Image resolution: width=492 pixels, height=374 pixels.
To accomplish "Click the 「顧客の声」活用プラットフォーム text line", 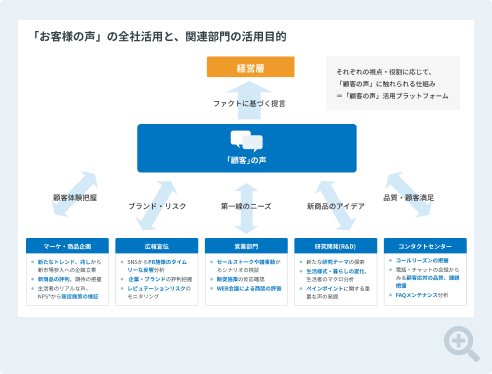I will tap(392, 96).
